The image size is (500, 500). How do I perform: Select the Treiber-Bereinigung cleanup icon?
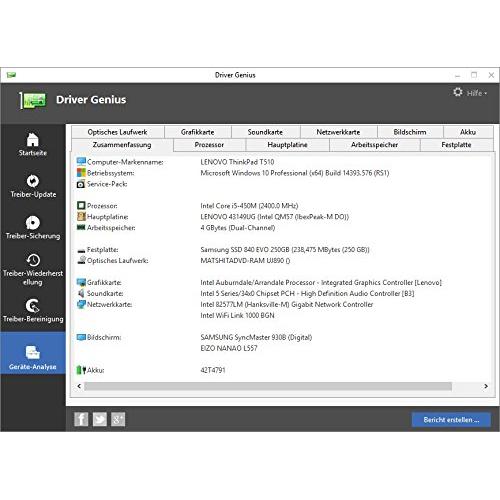pos(33,306)
